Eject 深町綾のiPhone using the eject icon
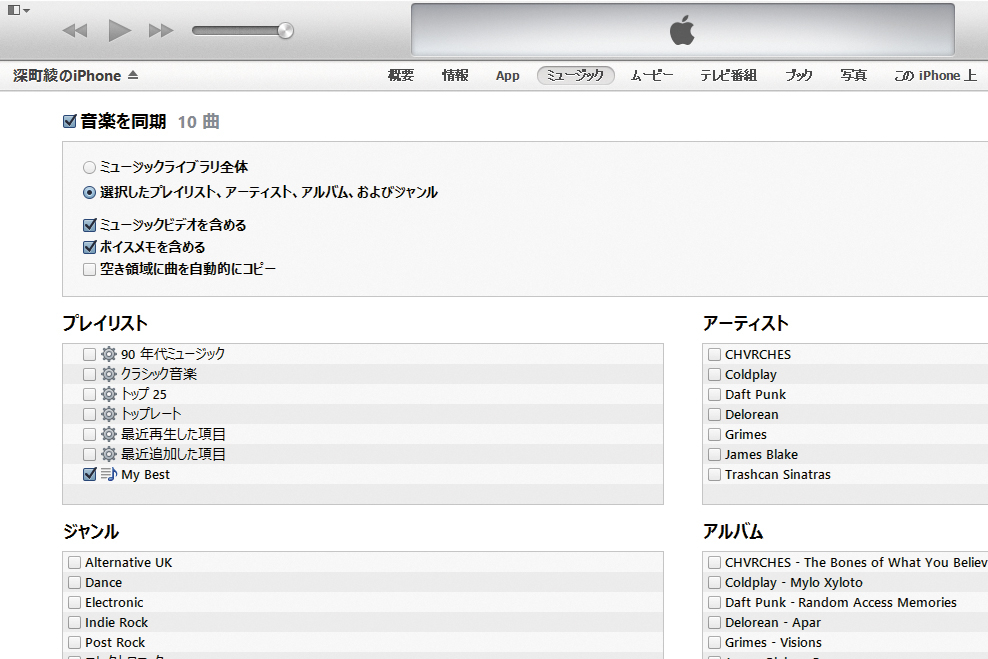Screen dimensions: 988x659 133,75
